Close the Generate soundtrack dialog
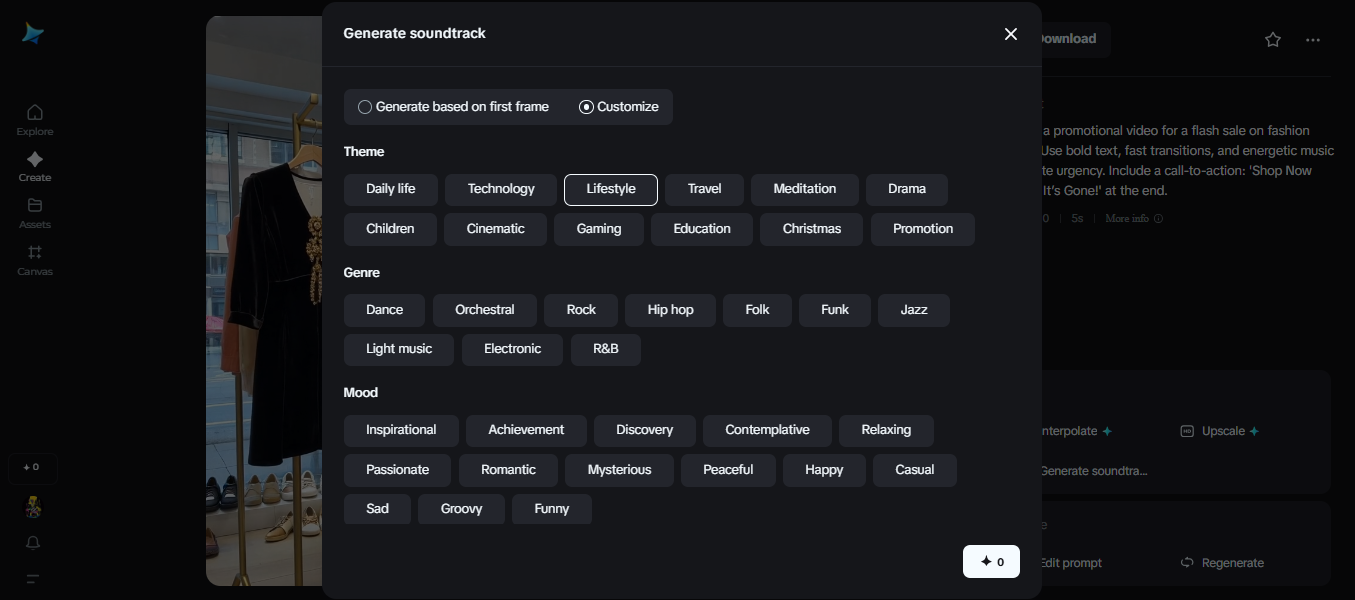 click(1011, 34)
